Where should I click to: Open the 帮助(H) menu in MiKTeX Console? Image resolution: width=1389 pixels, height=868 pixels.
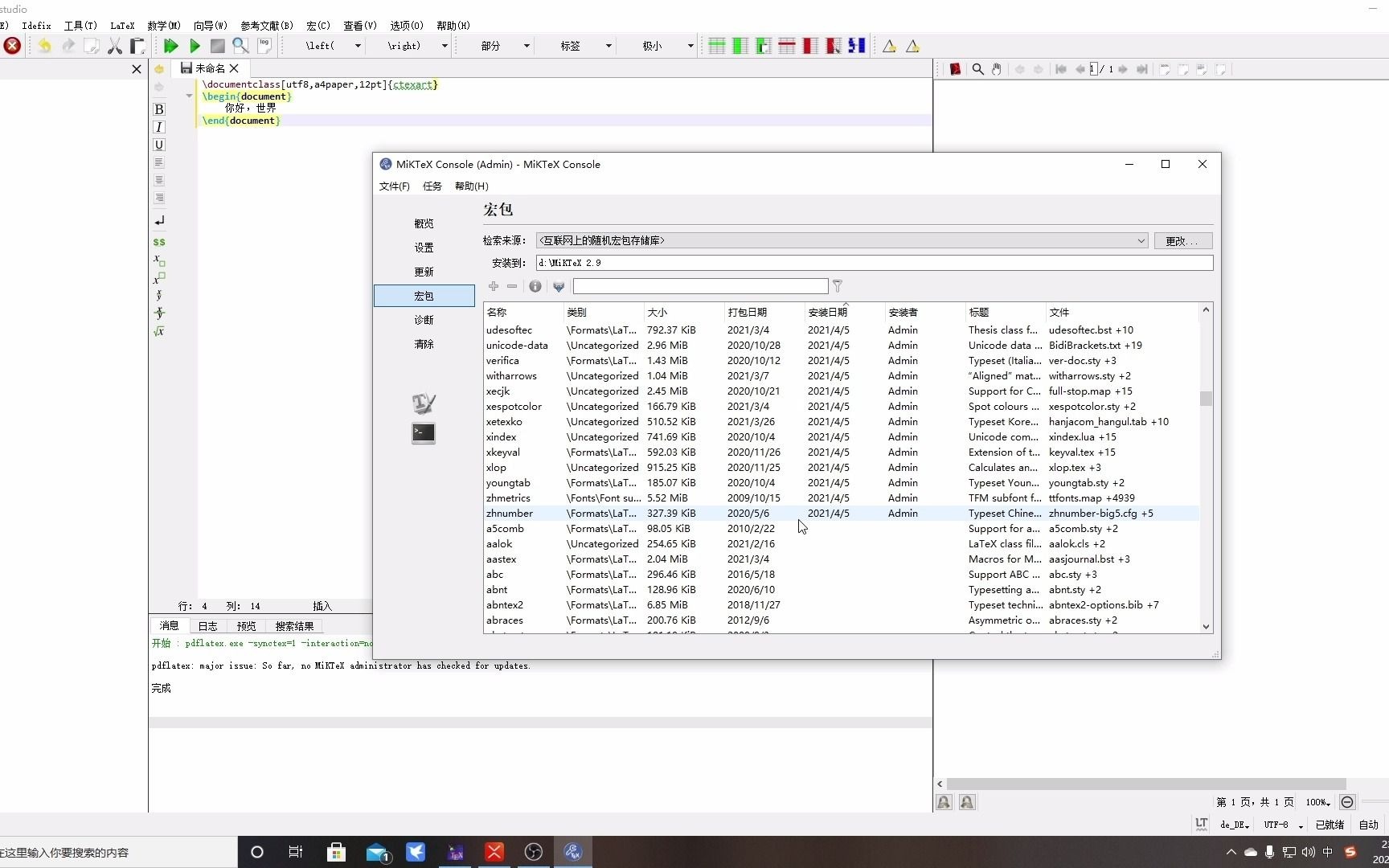pos(471,186)
